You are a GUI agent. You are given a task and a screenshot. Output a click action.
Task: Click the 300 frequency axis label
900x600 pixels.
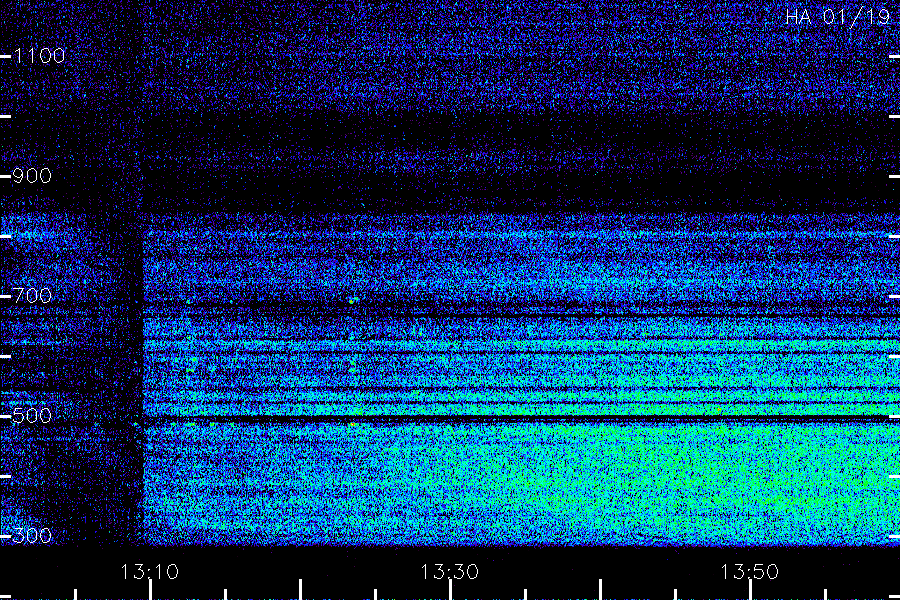coord(32,536)
